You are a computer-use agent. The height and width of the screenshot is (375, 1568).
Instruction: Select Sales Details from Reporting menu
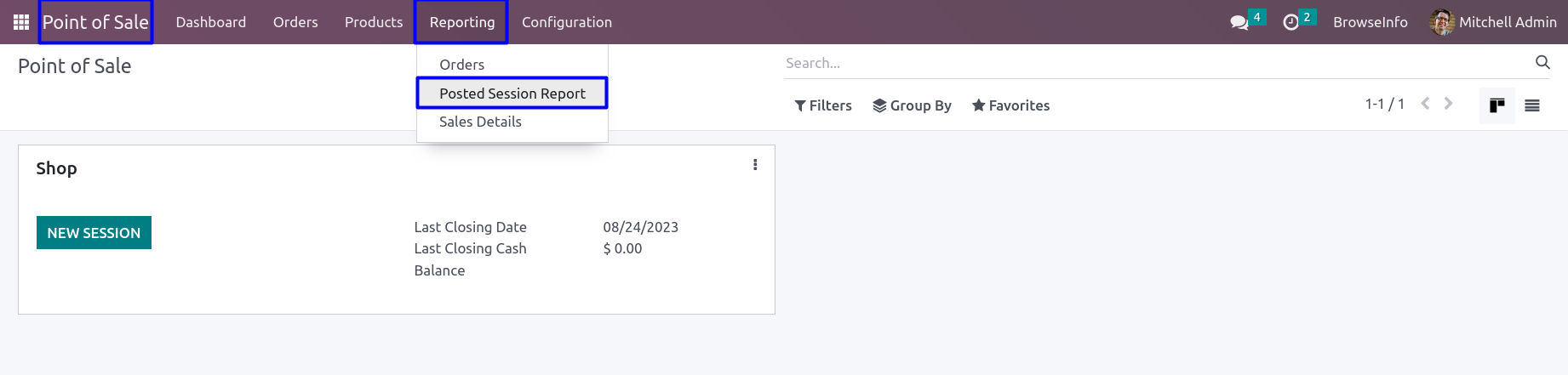480,122
